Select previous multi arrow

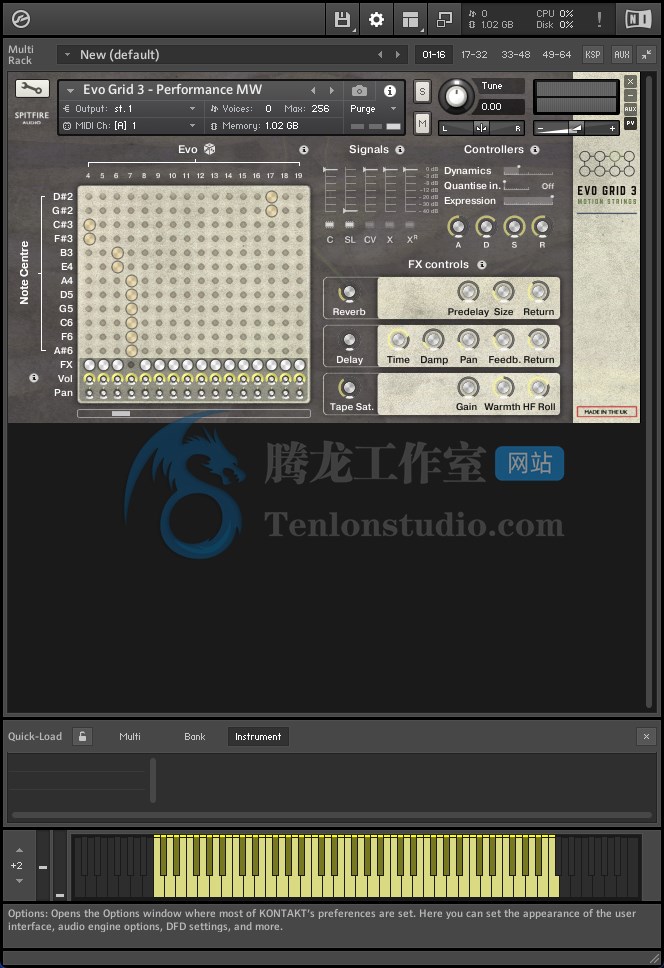pyautogui.click(x=380, y=54)
